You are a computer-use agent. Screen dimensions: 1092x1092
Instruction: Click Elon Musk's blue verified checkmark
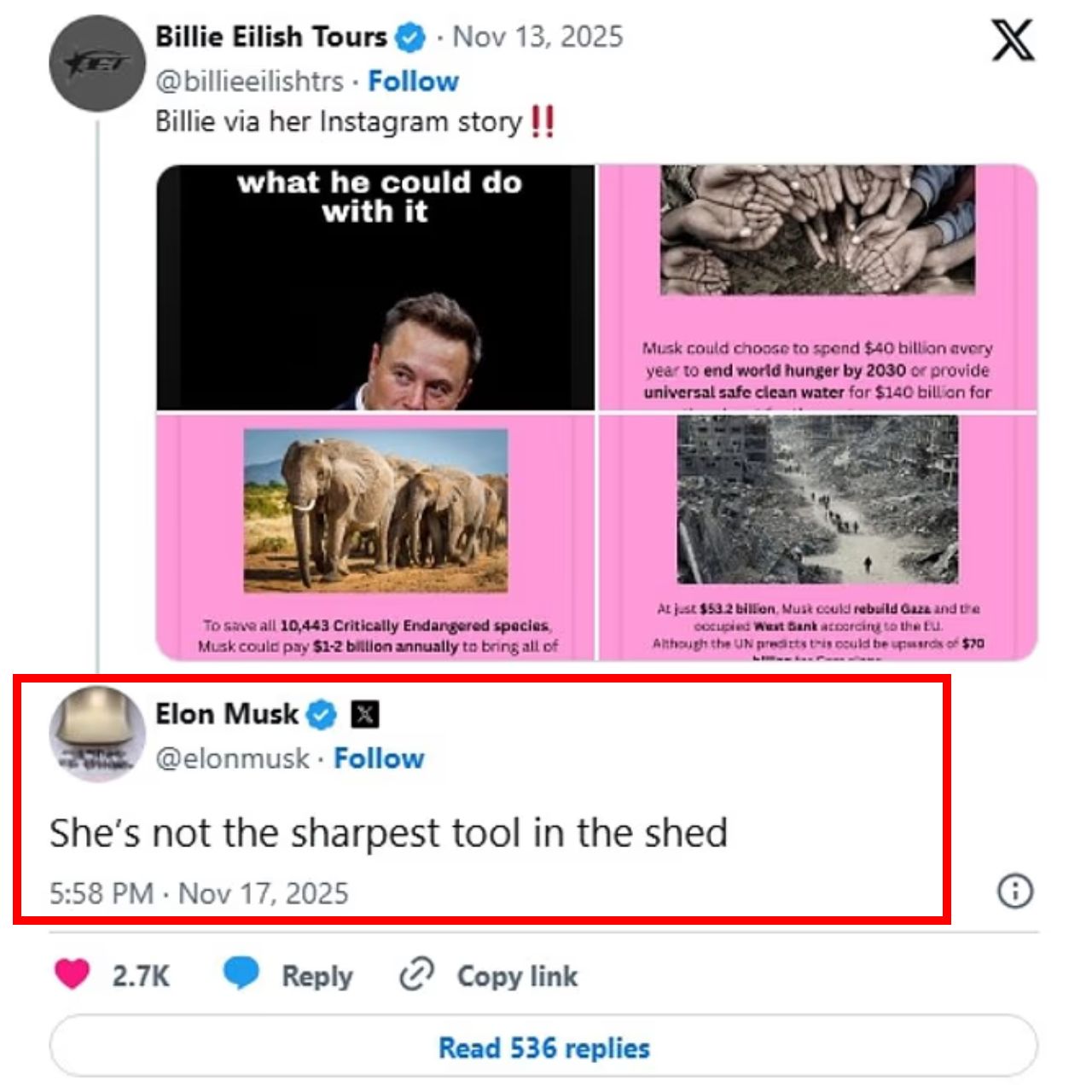pyautogui.click(x=322, y=714)
